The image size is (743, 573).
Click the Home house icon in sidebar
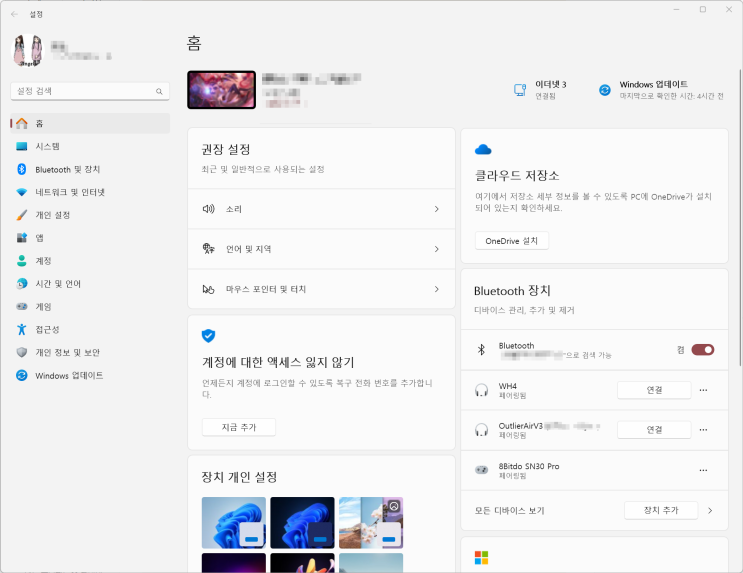click(x=22, y=123)
